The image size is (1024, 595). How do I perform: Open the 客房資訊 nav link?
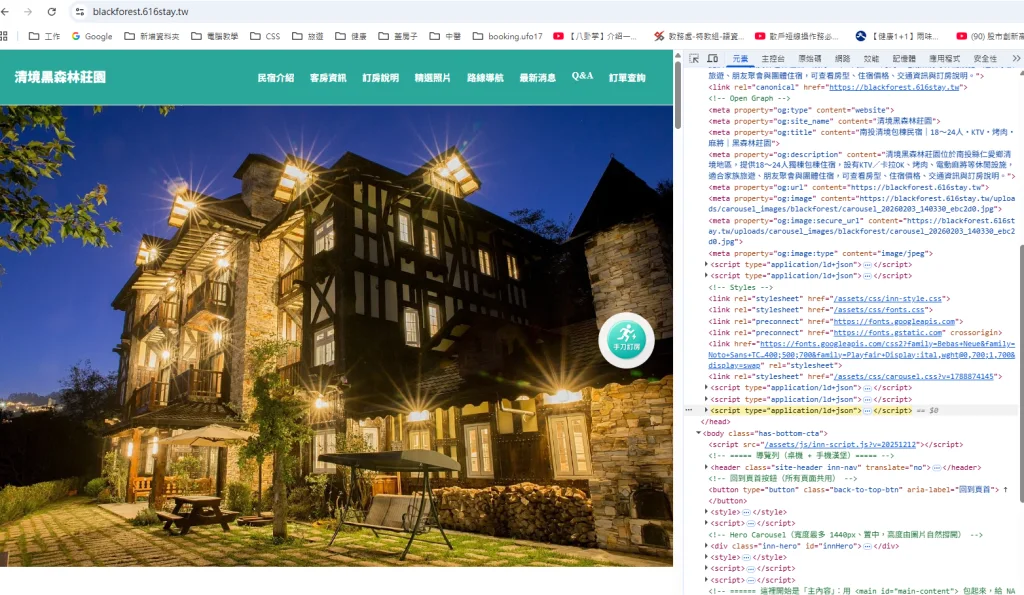point(328,78)
